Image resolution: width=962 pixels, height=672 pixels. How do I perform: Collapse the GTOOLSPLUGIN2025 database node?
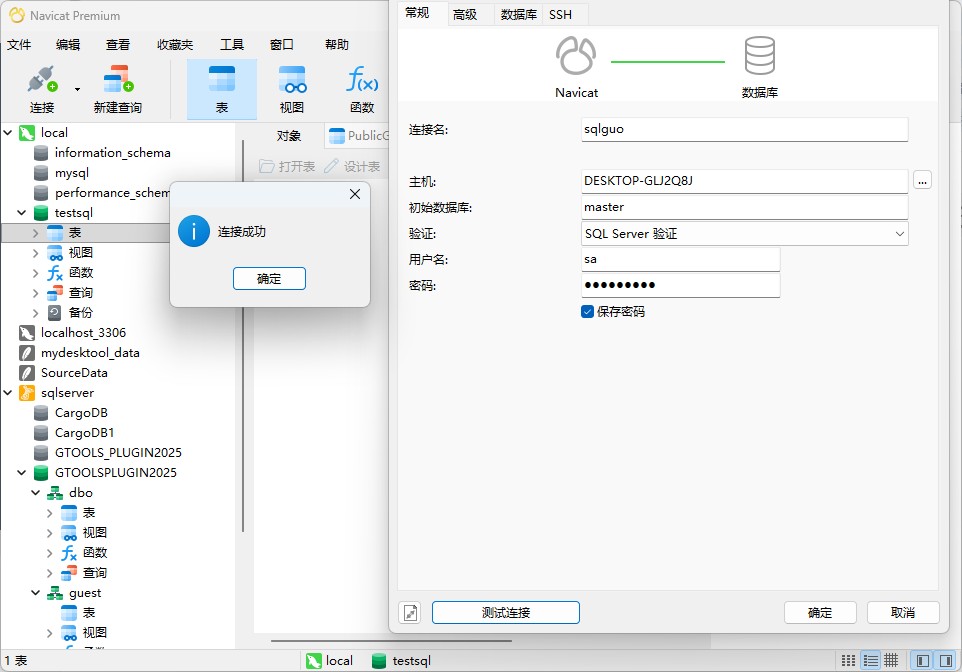click(x=21, y=473)
